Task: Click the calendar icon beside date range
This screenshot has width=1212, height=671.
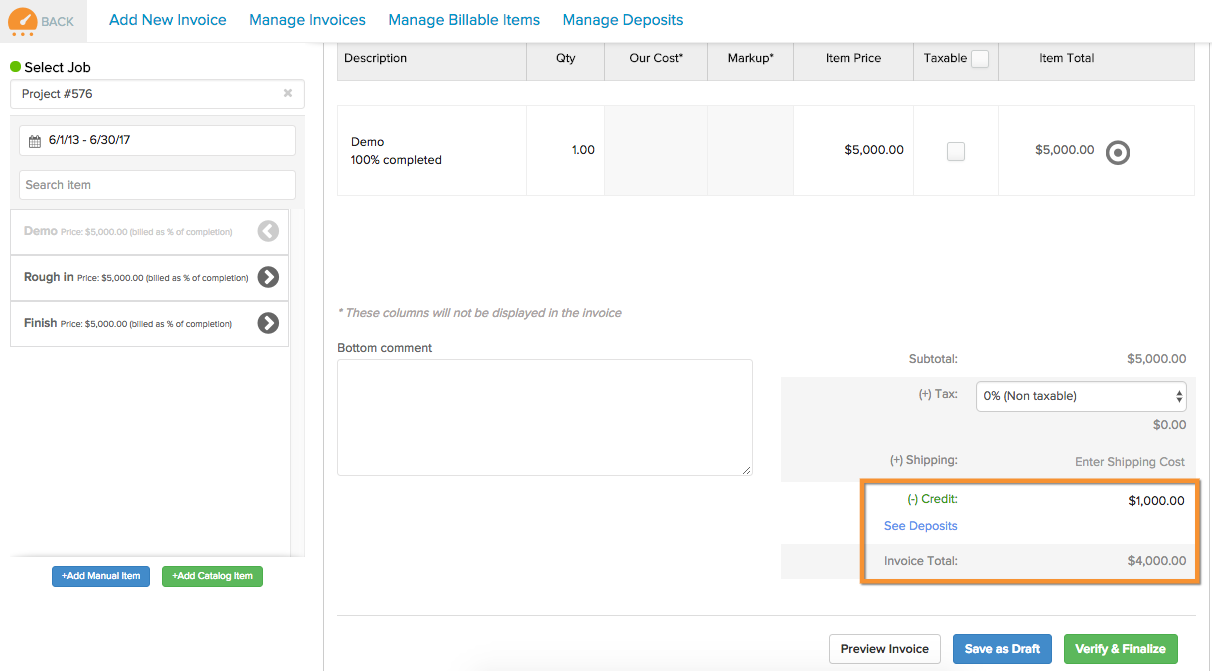Action: pyautogui.click(x=35, y=141)
